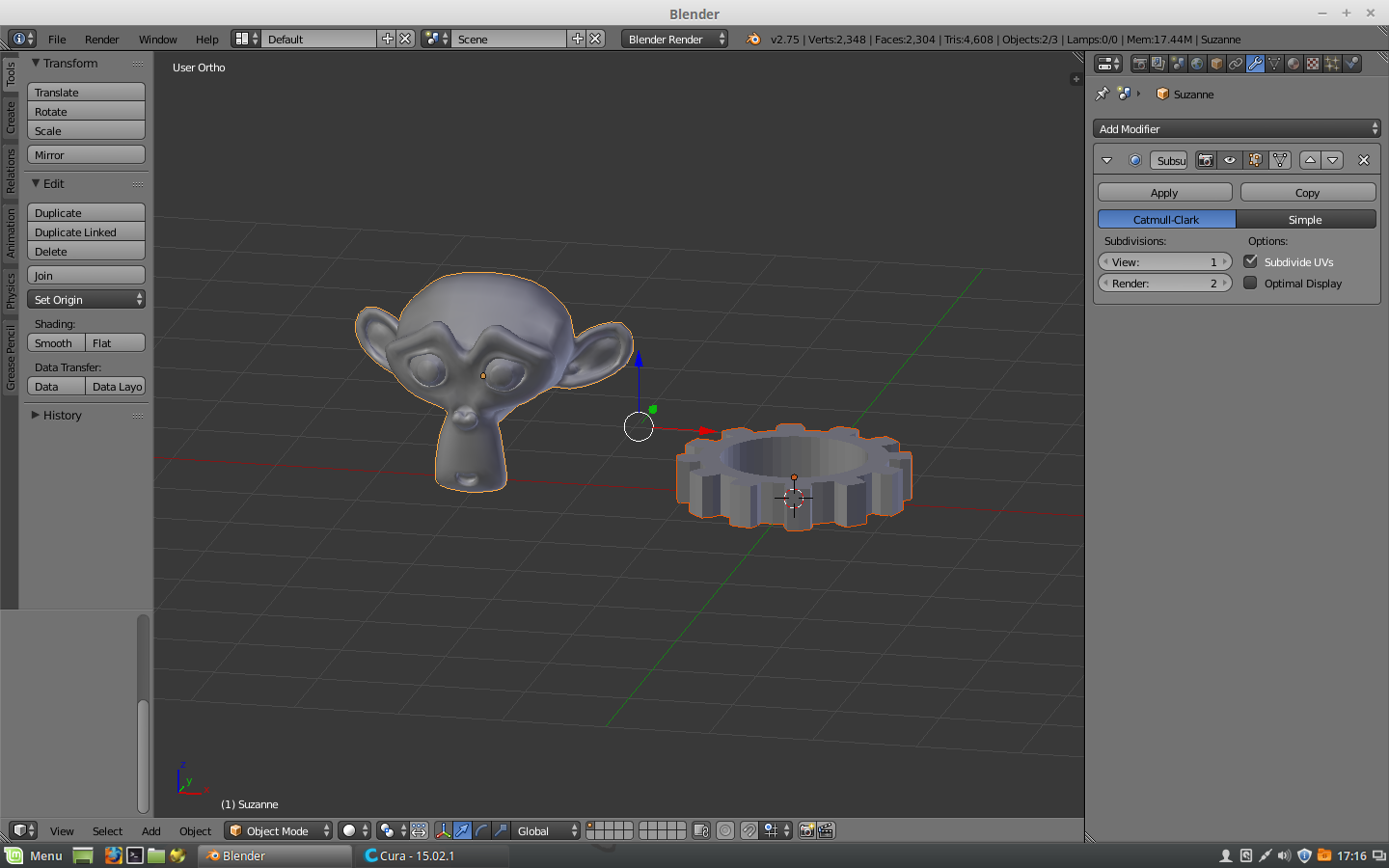Open the Constraints properties tab (chain icon)
1389x868 pixels.
[1236, 64]
